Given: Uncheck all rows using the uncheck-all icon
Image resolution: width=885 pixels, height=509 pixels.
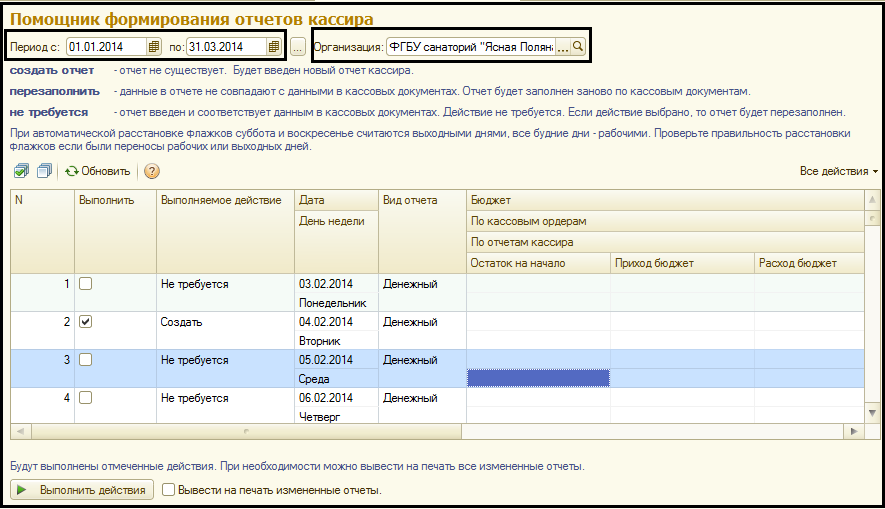Looking at the screenshot, I should pyautogui.click(x=44, y=171).
